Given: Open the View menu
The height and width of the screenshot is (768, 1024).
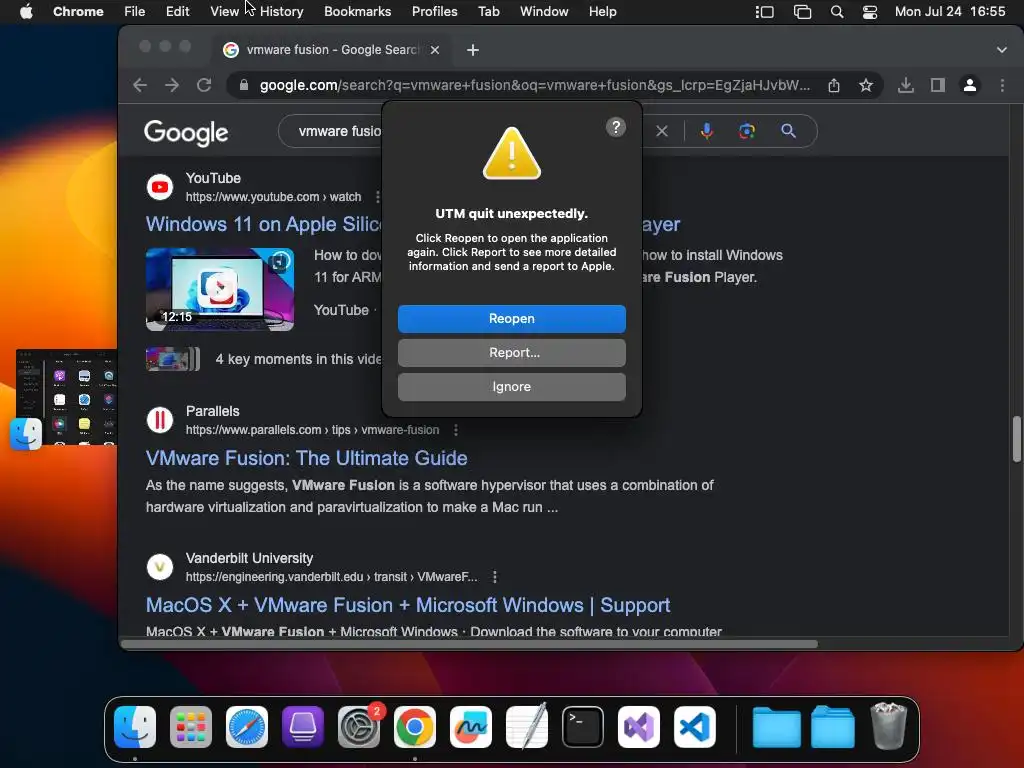Looking at the screenshot, I should [224, 11].
